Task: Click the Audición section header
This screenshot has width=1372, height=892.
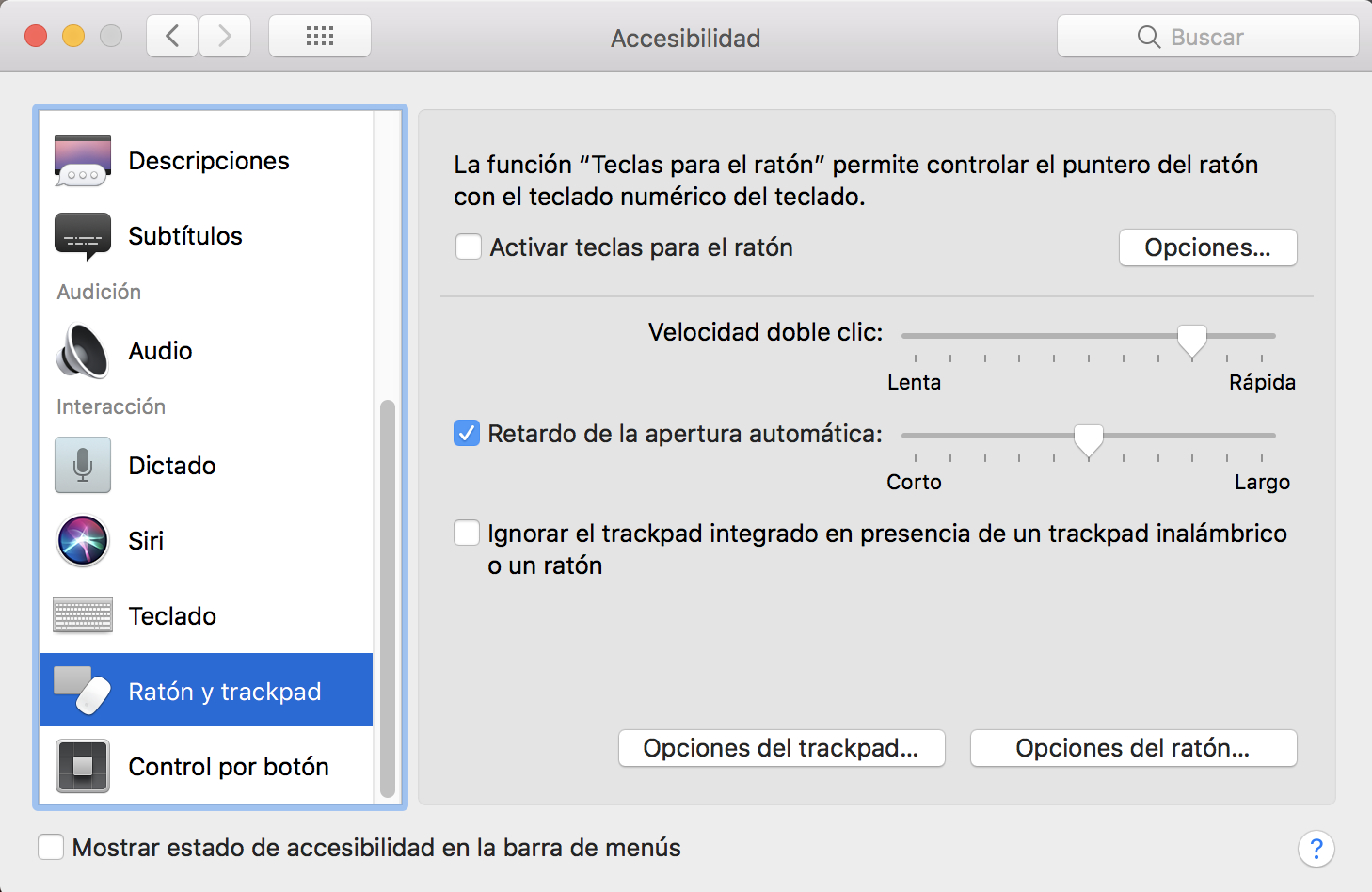Action: pos(99,292)
